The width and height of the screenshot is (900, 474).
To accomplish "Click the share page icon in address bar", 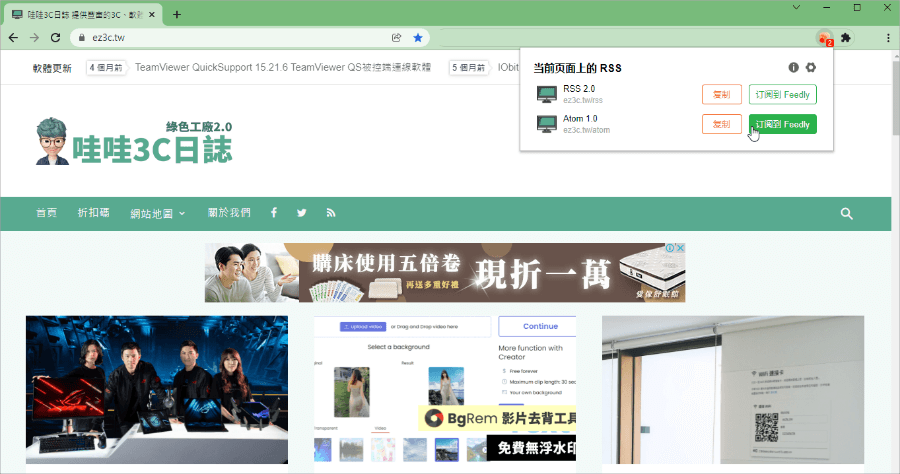I will click(396, 37).
